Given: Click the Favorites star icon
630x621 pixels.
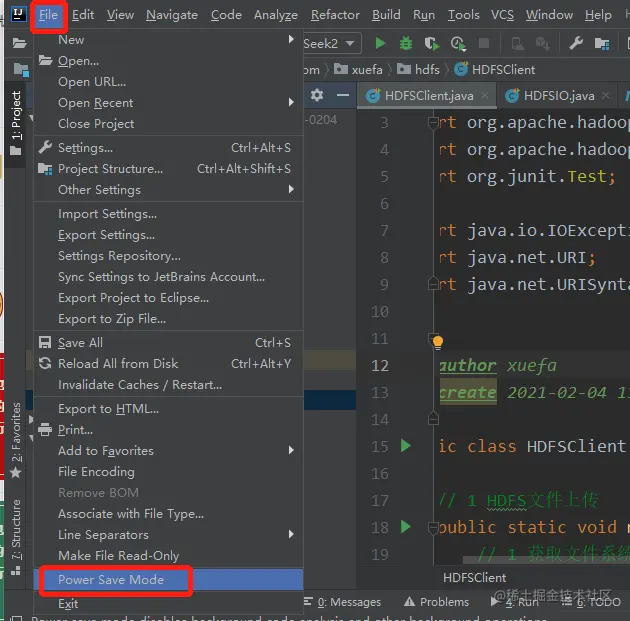Looking at the screenshot, I should coord(16,473).
